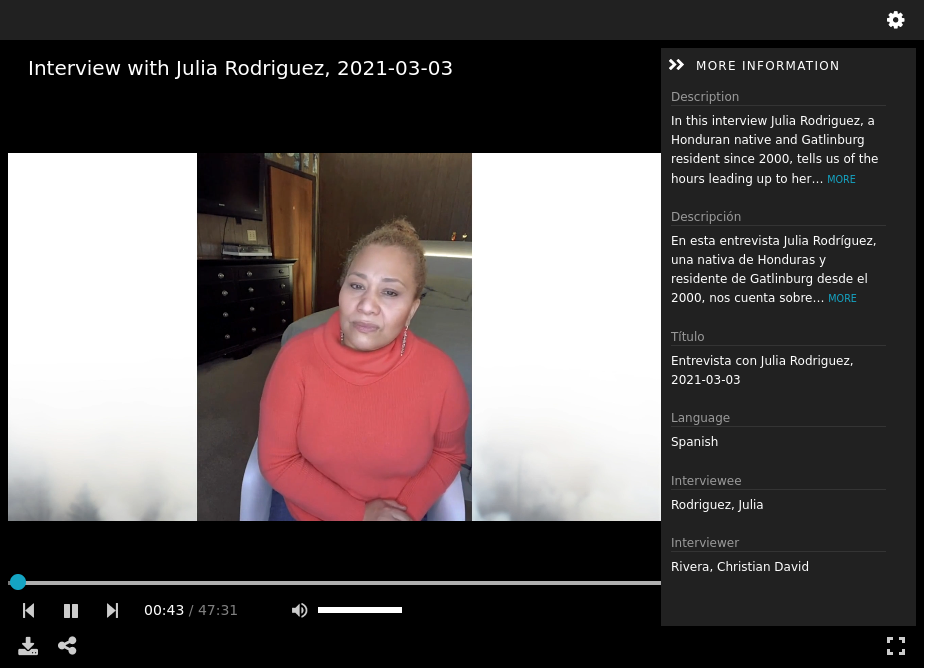Click the video frame of Julia Rodriguez

[x=334, y=337]
